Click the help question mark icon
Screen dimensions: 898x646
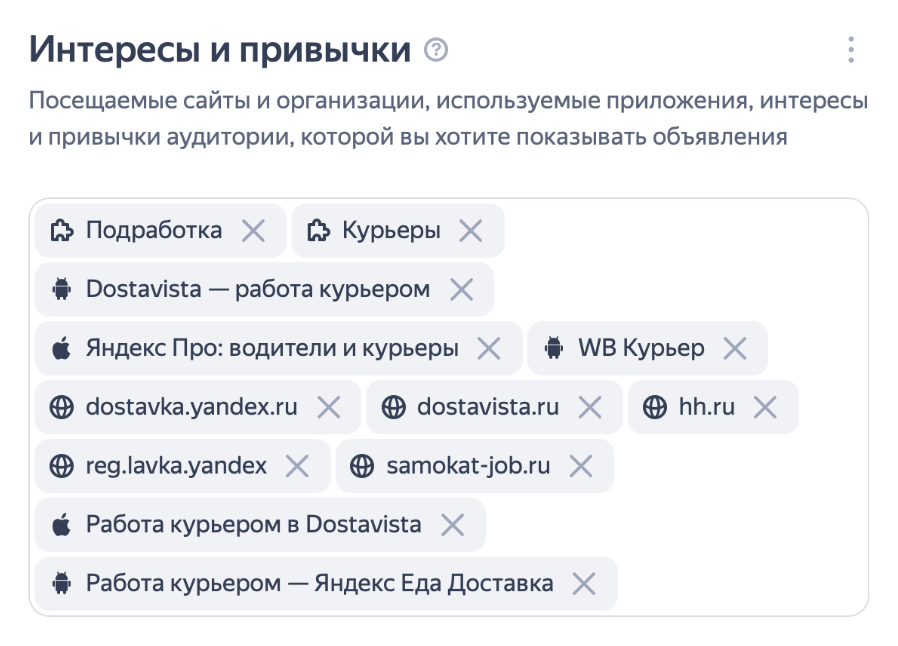[x=435, y=49]
